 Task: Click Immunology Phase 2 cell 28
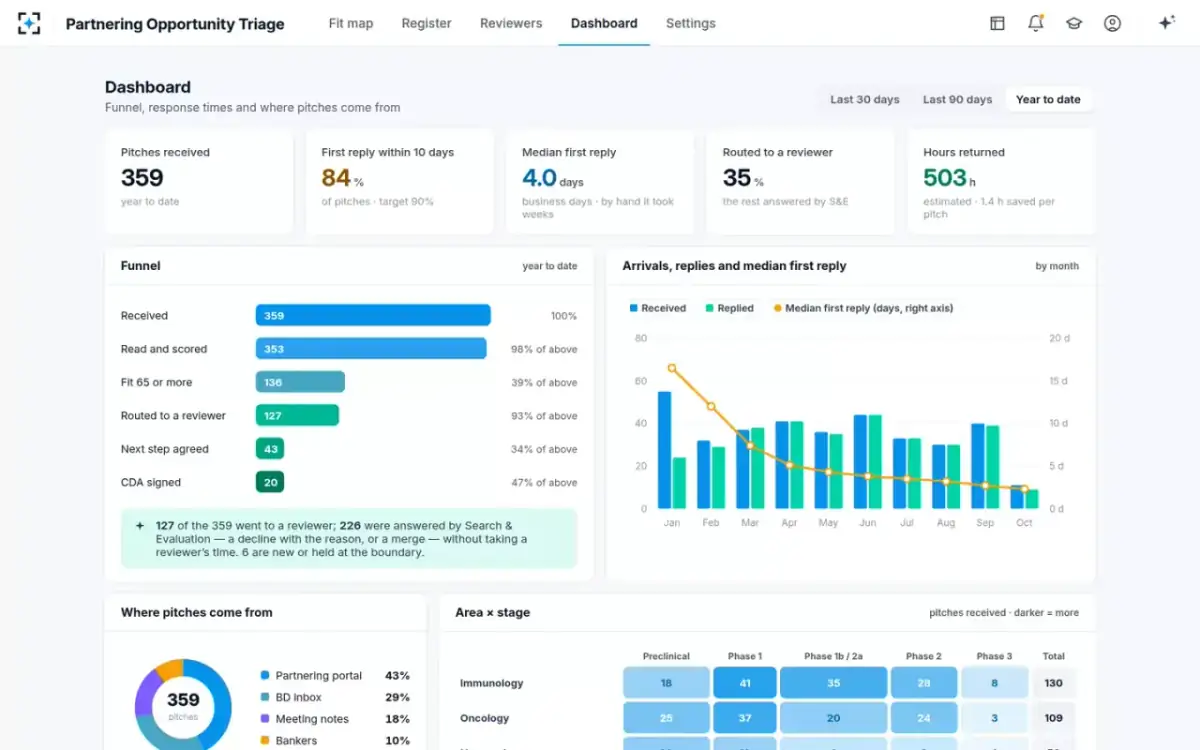[924, 683]
